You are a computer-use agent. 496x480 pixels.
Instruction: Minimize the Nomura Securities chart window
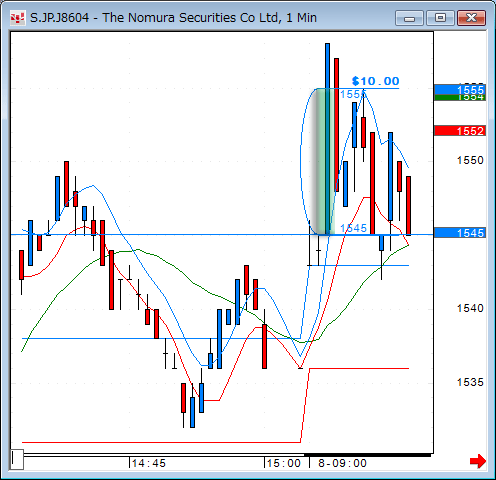409,18
